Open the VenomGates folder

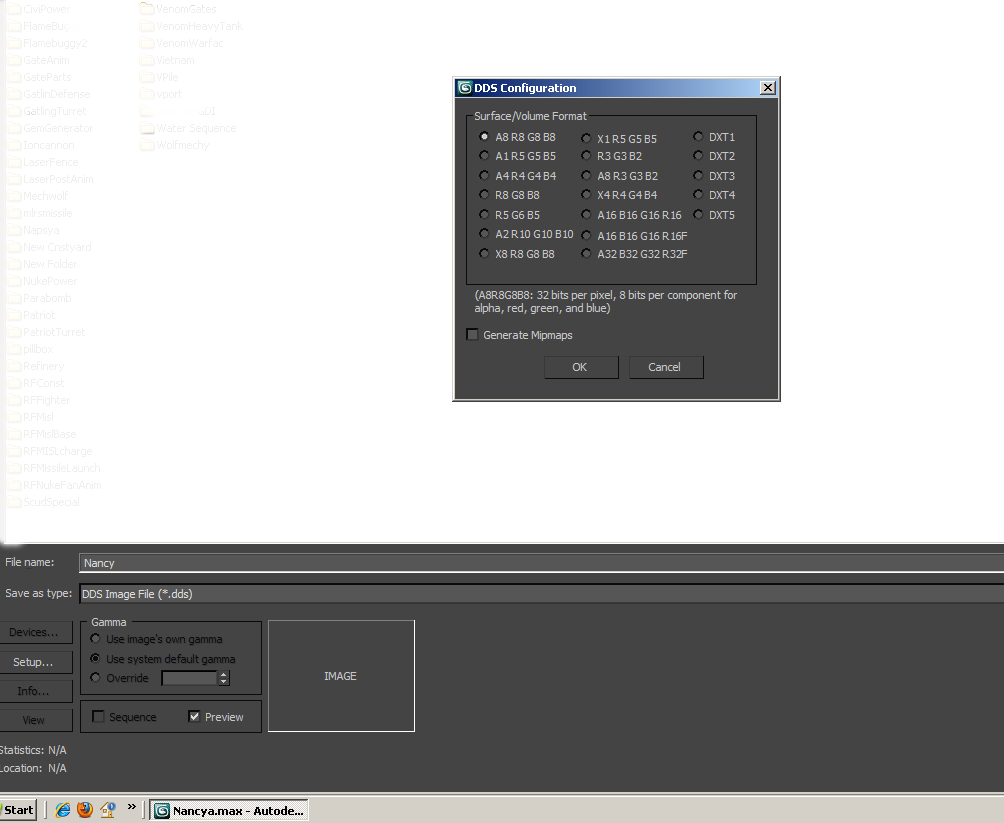[178, 9]
